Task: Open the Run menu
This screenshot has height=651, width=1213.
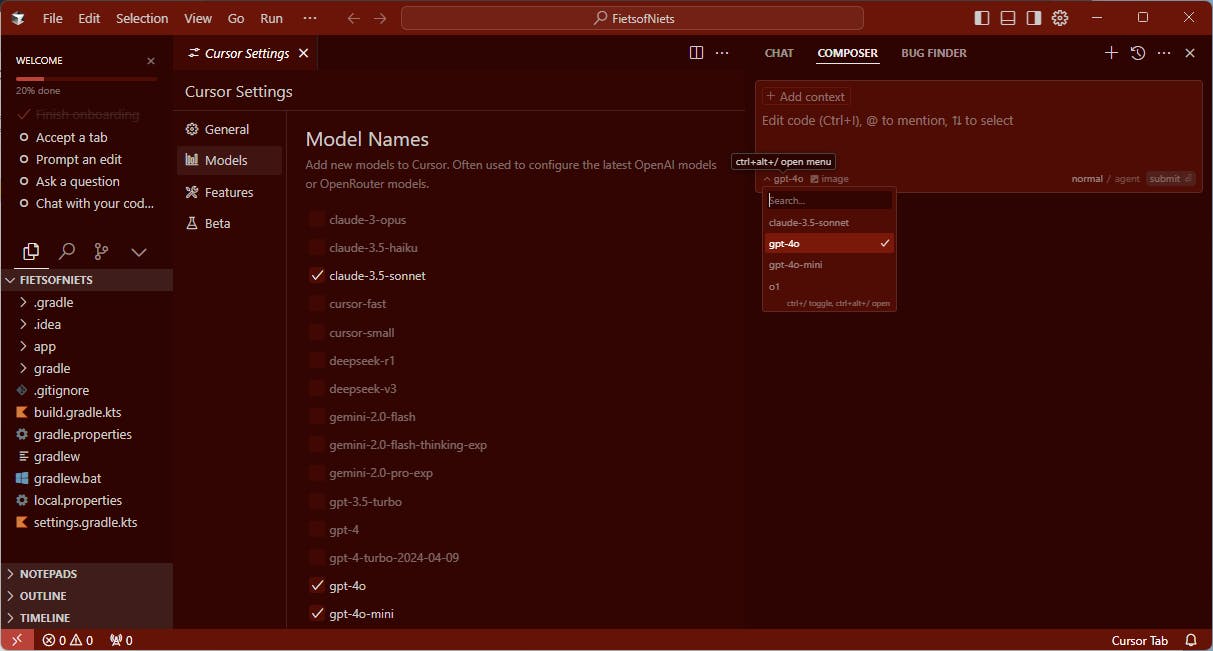Action: point(271,18)
